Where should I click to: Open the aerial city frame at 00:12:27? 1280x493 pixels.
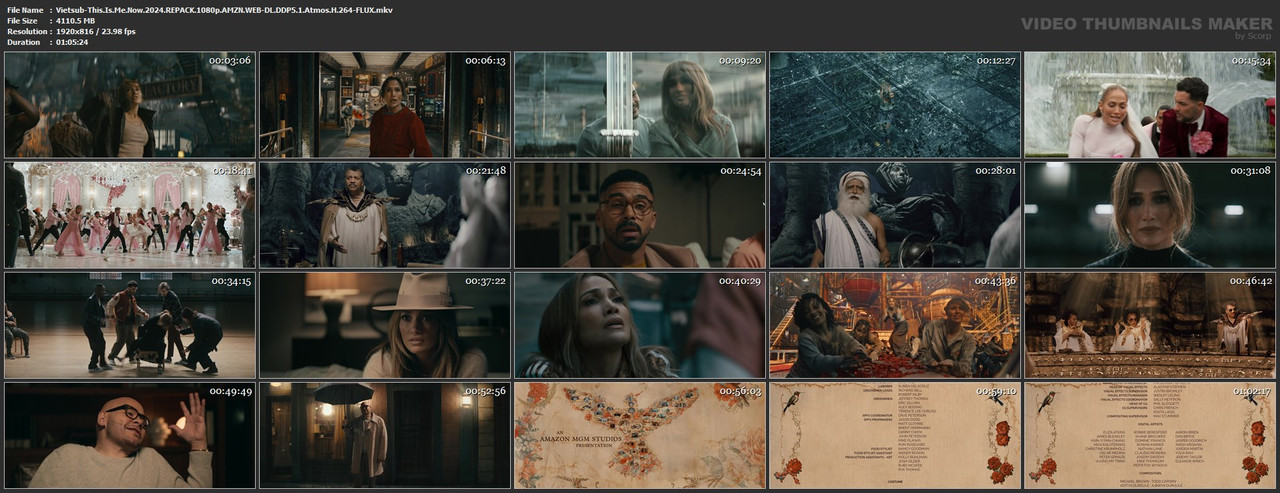[895, 105]
